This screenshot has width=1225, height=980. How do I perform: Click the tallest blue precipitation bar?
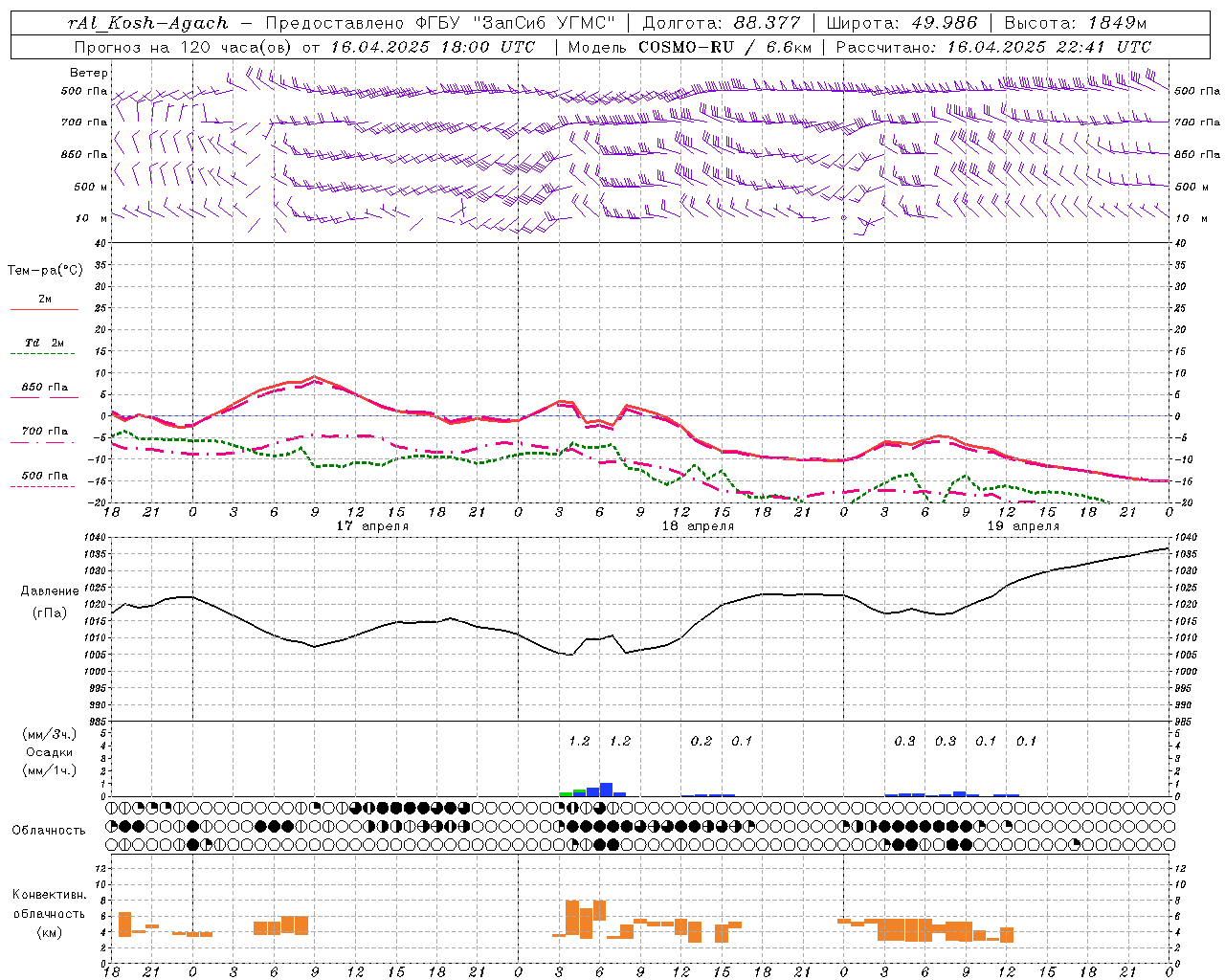tap(606, 790)
